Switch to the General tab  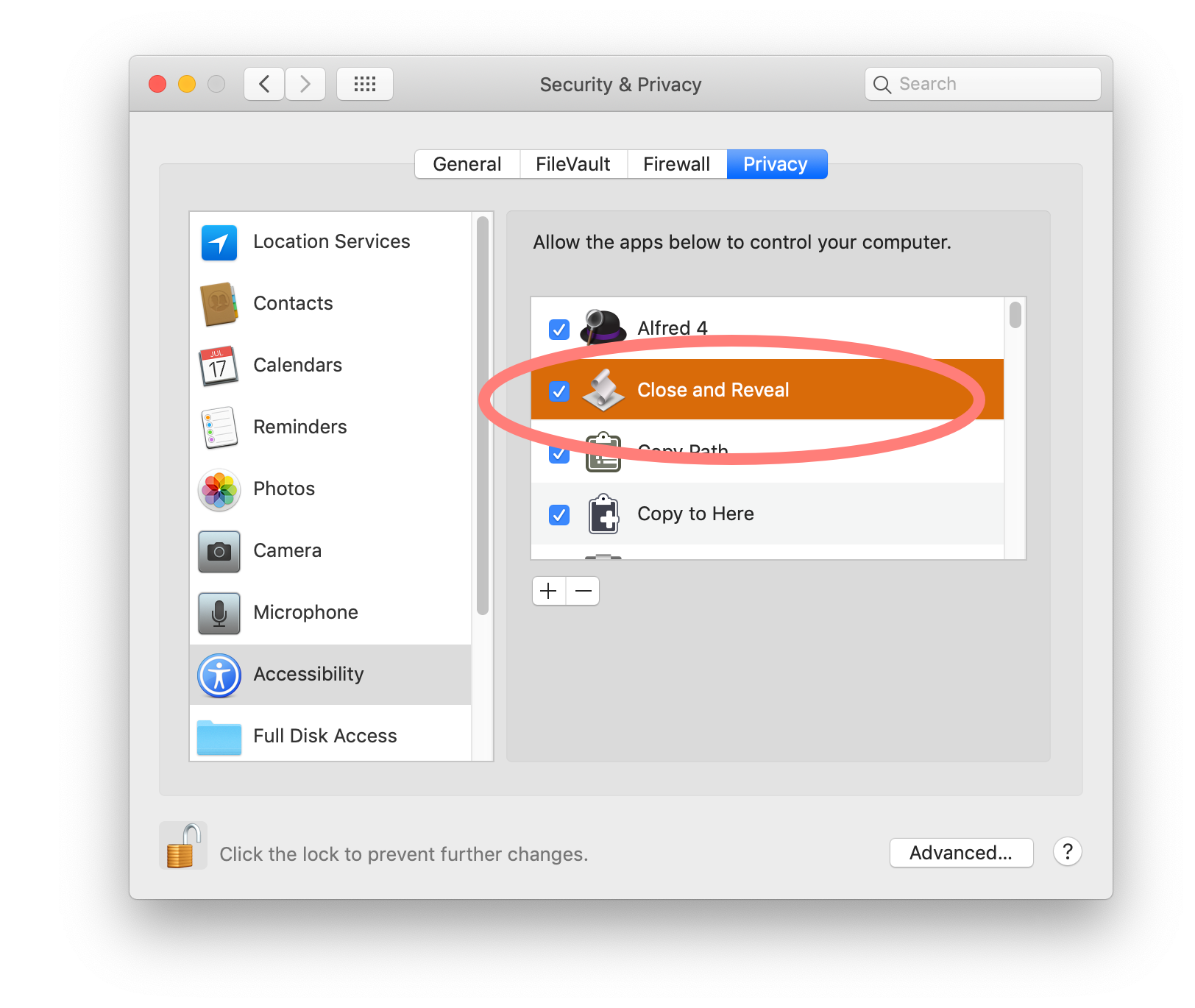tap(467, 164)
